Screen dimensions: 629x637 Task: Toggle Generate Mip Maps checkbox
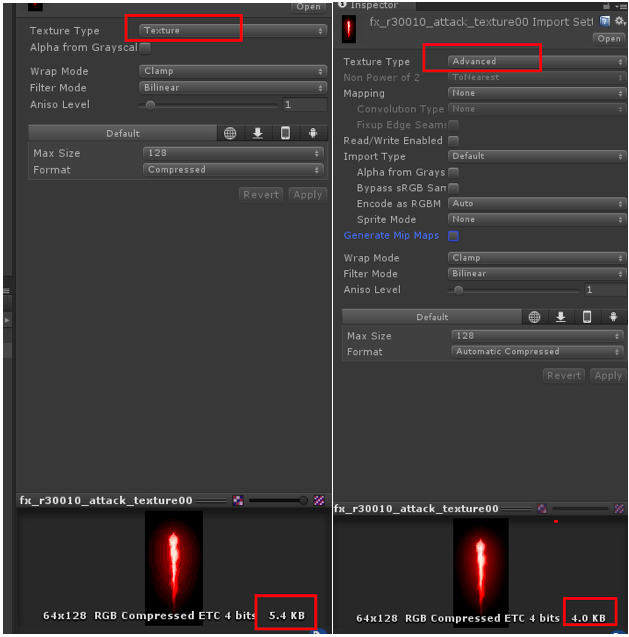coord(453,236)
